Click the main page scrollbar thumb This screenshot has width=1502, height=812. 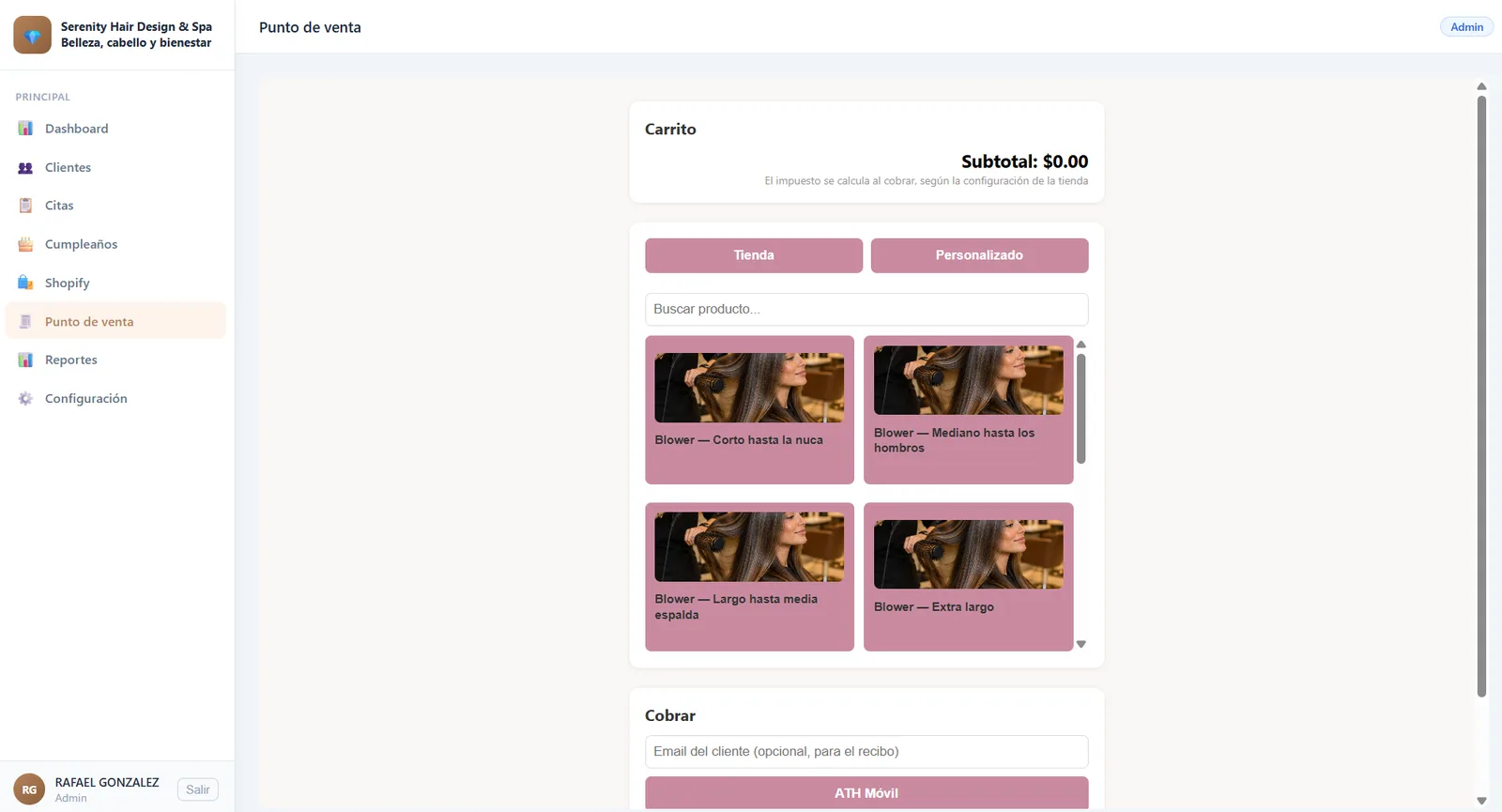pos(1481,396)
